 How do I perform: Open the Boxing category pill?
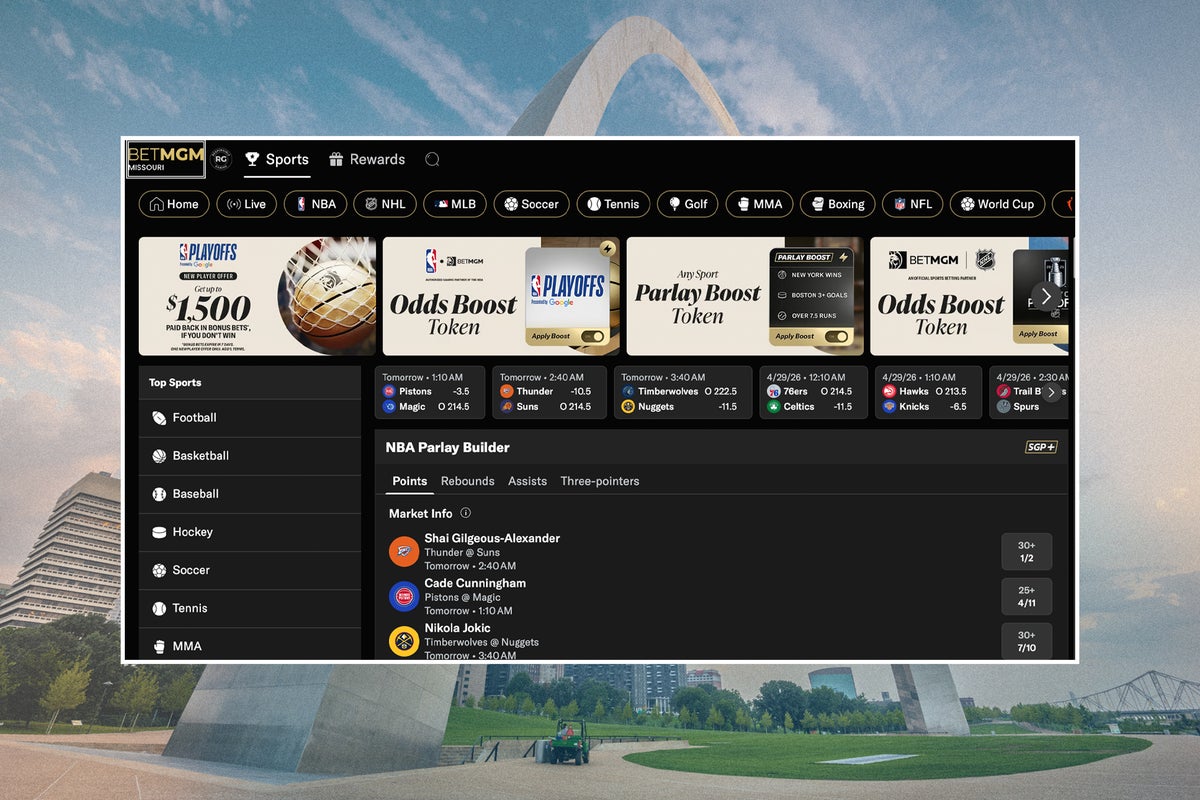tap(838, 204)
